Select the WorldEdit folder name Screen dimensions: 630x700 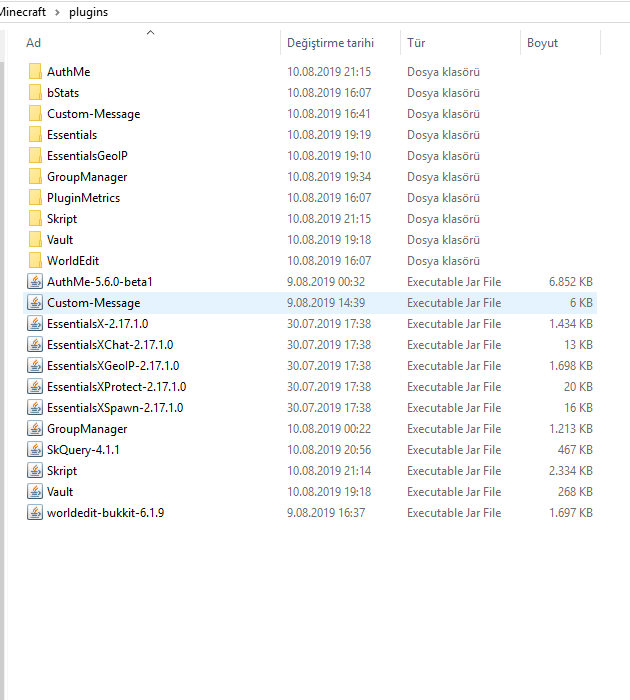[x=73, y=261]
